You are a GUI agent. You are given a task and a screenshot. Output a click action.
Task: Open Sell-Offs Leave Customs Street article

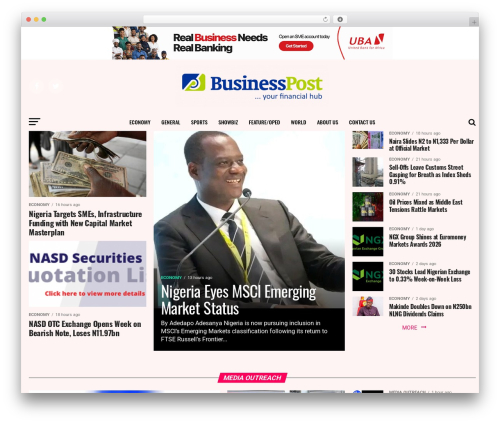[x=430, y=174]
